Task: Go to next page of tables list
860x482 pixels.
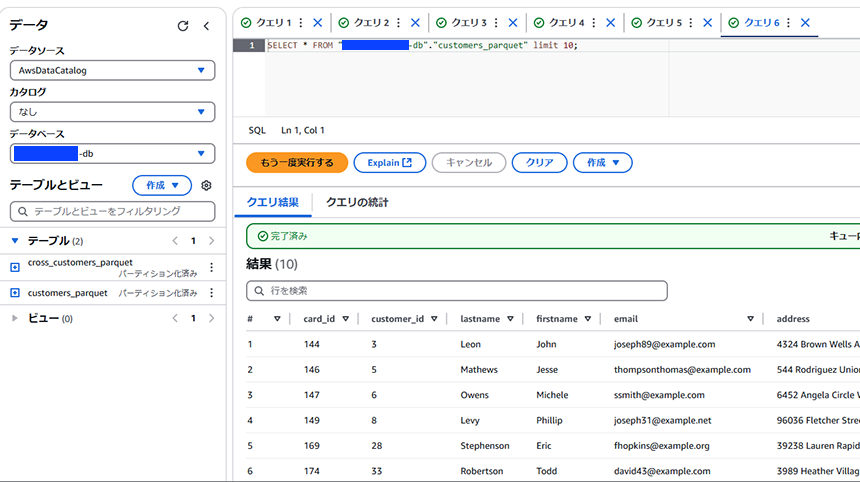Action: pos(211,241)
